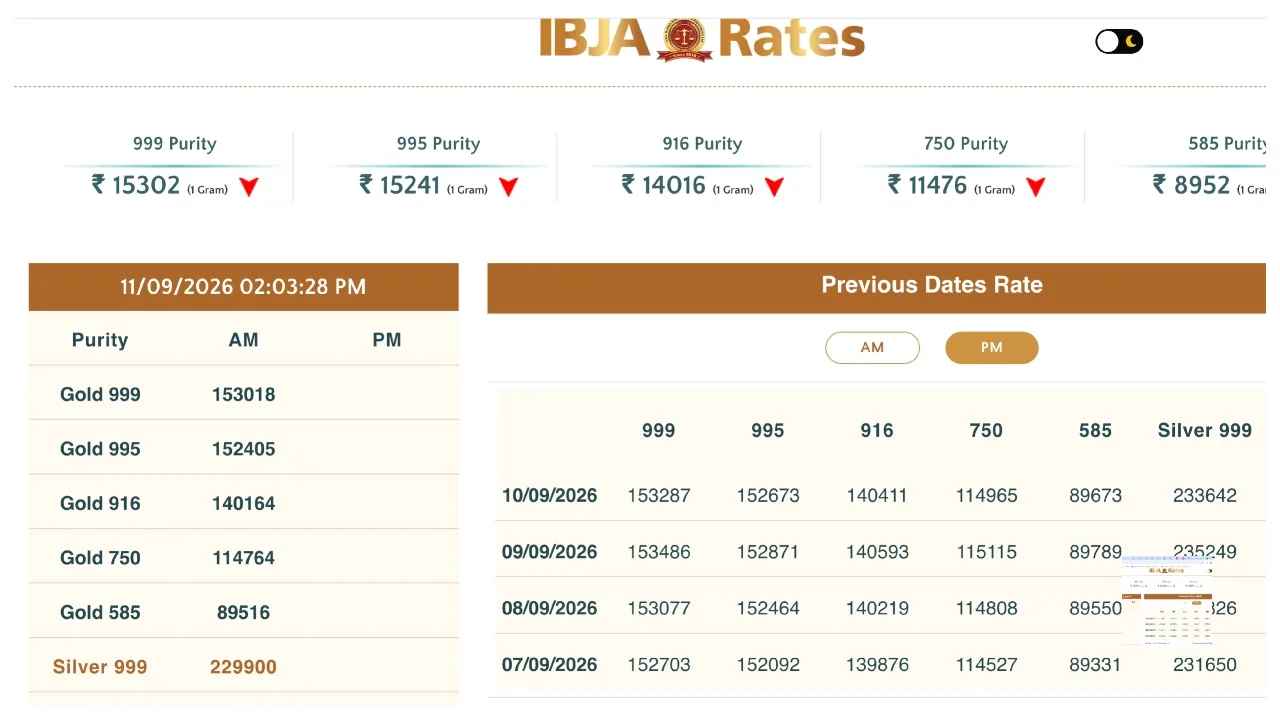Click the silver value 231650 for 07/09/2026
The width and height of the screenshot is (1280, 720).
click(x=1205, y=665)
